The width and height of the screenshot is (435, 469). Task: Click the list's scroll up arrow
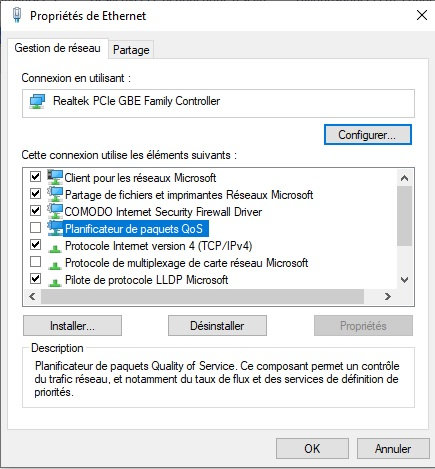click(x=404, y=178)
